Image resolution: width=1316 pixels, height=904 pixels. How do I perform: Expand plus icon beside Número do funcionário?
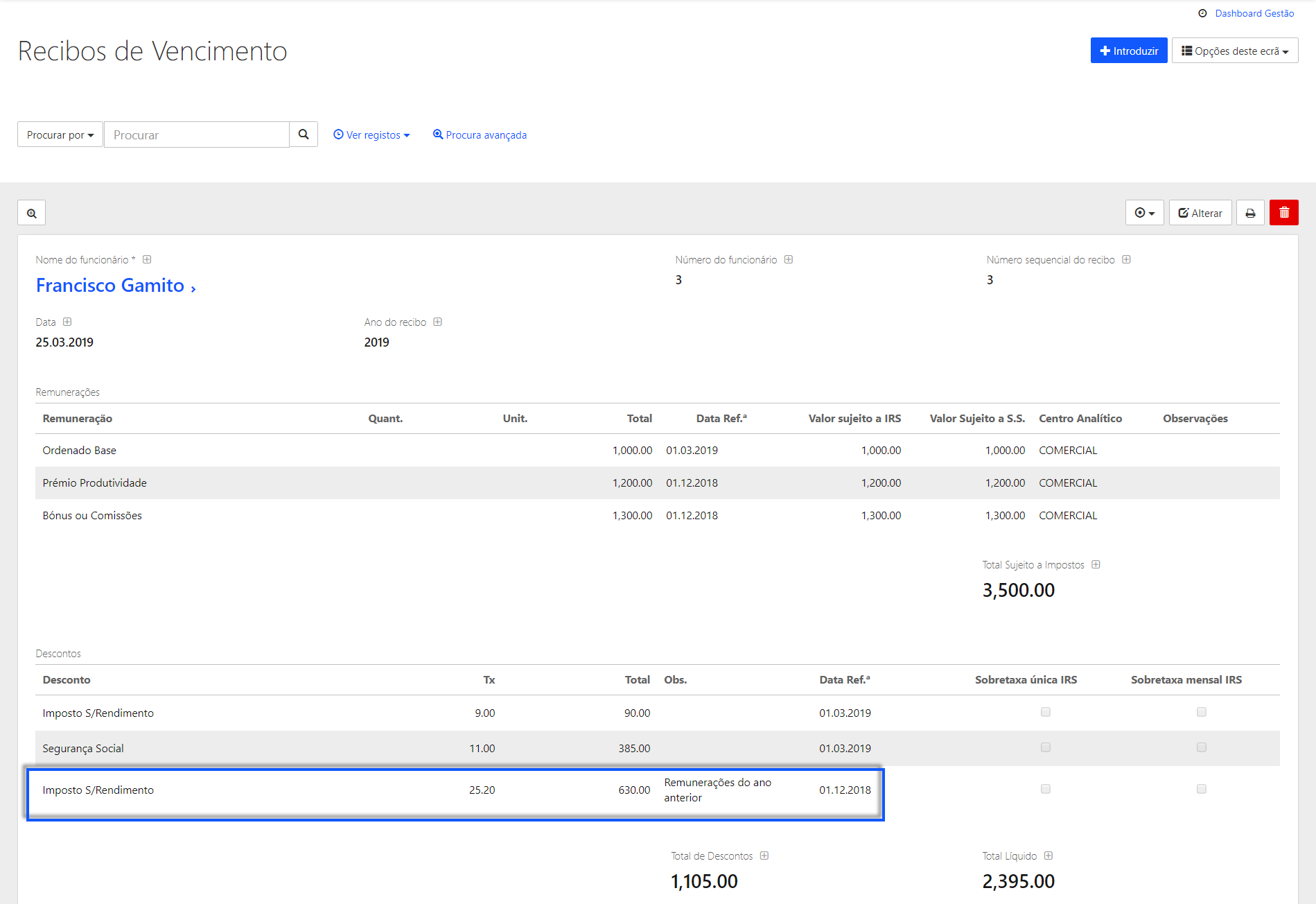(789, 259)
